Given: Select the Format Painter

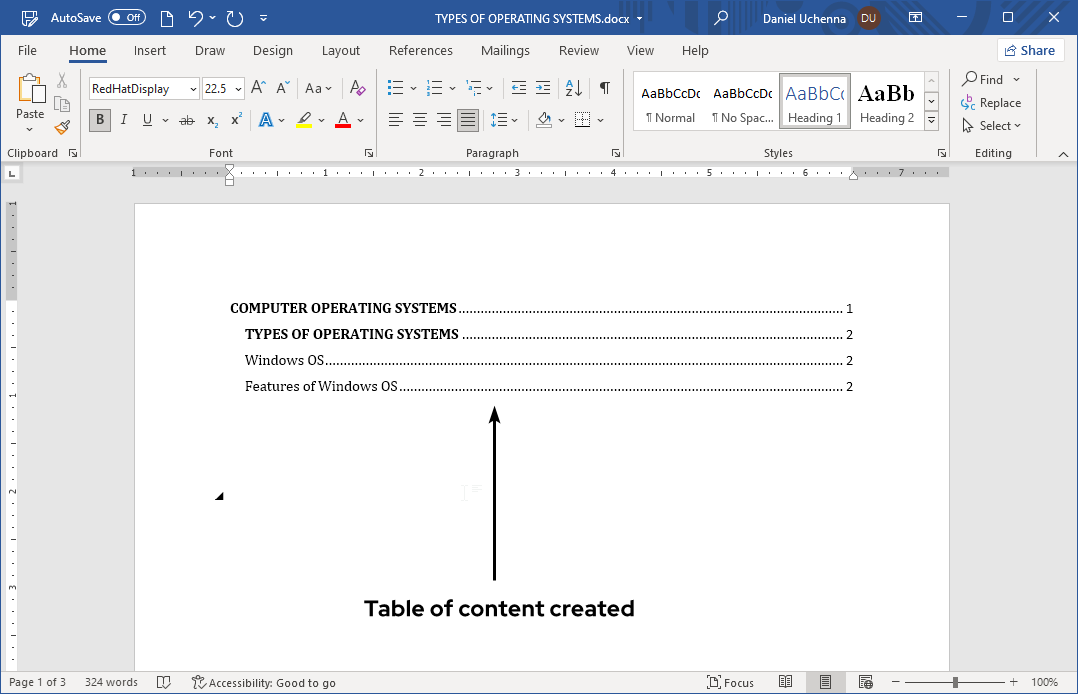Looking at the screenshot, I should tap(61, 126).
